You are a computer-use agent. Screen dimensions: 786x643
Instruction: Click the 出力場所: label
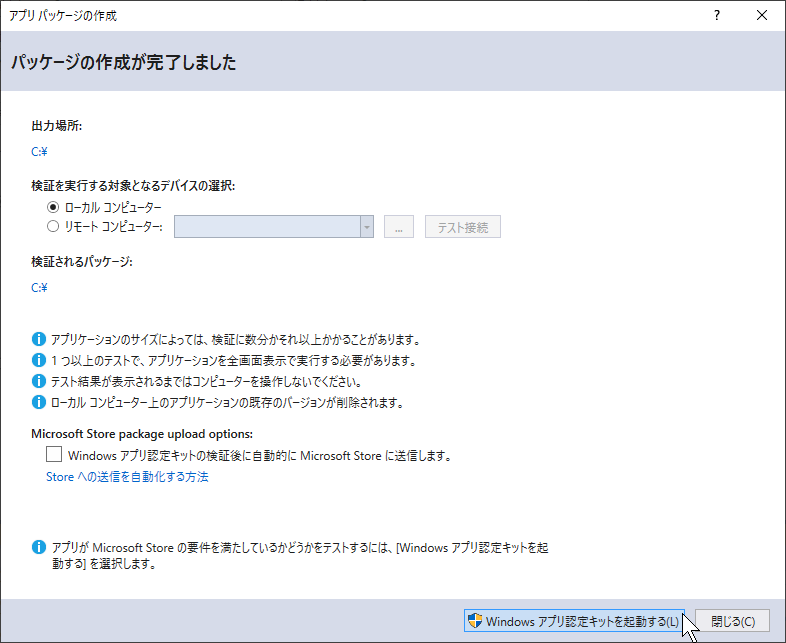[57, 126]
